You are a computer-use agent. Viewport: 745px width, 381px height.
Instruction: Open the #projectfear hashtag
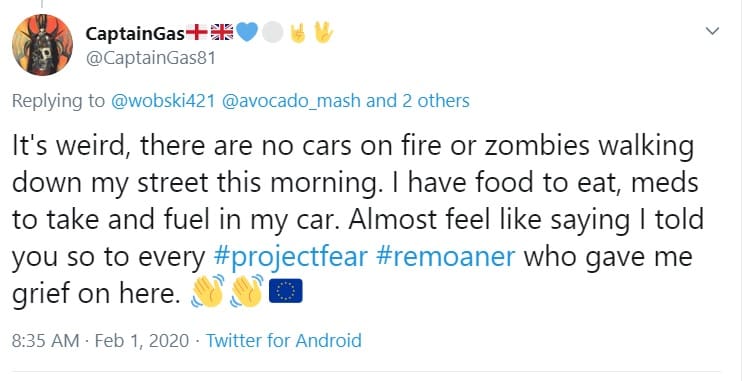(290, 257)
